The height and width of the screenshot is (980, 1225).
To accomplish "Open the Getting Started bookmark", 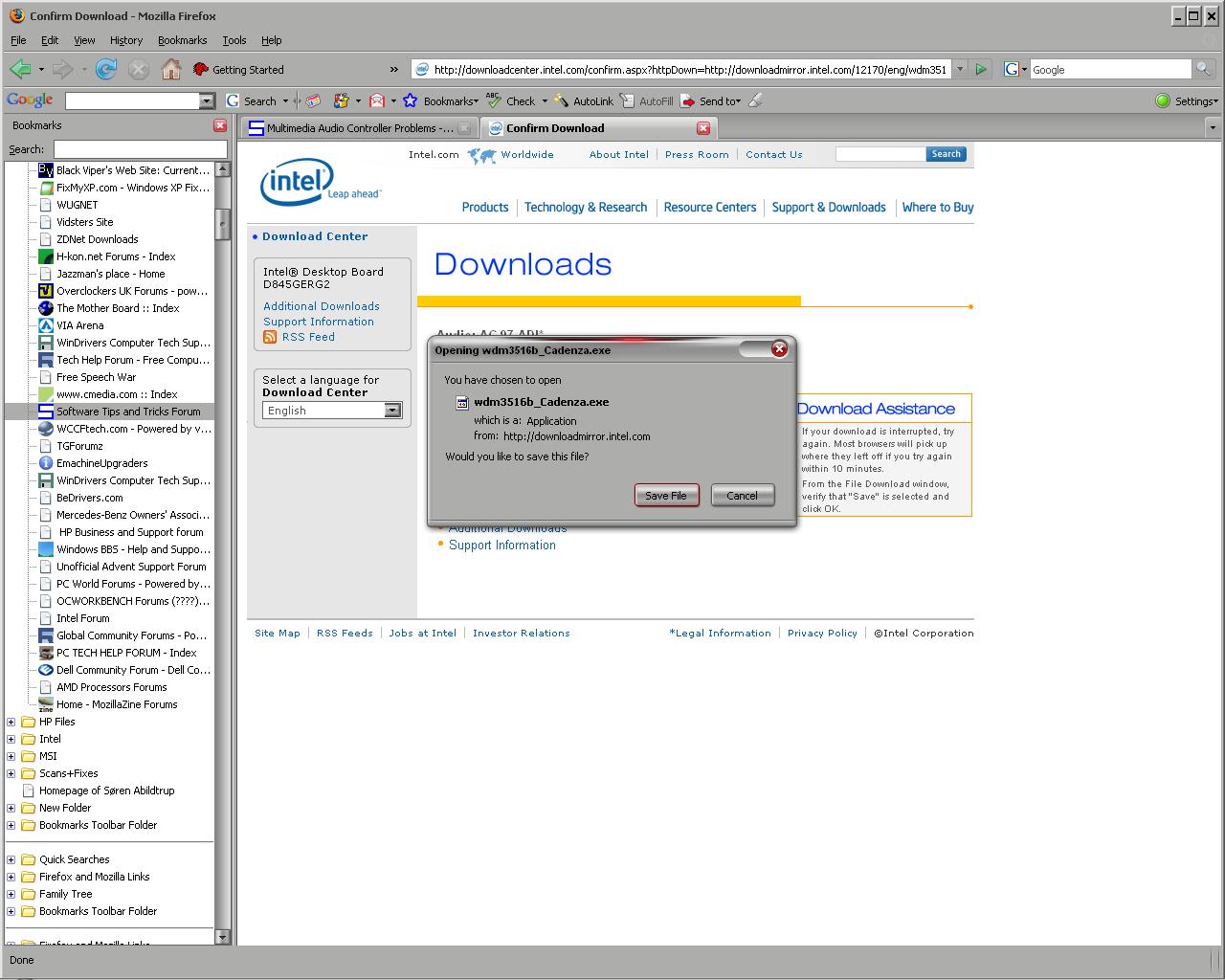I will tap(238, 70).
